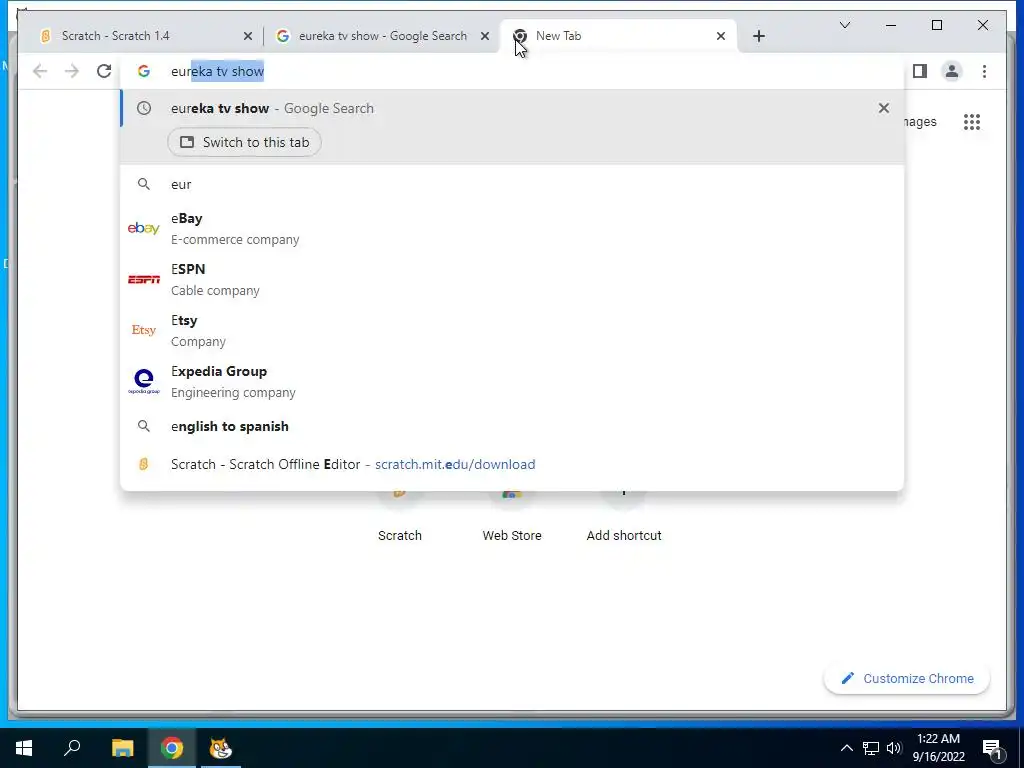
Task: Open File Explorer from taskbar
Action: [x=122, y=748]
